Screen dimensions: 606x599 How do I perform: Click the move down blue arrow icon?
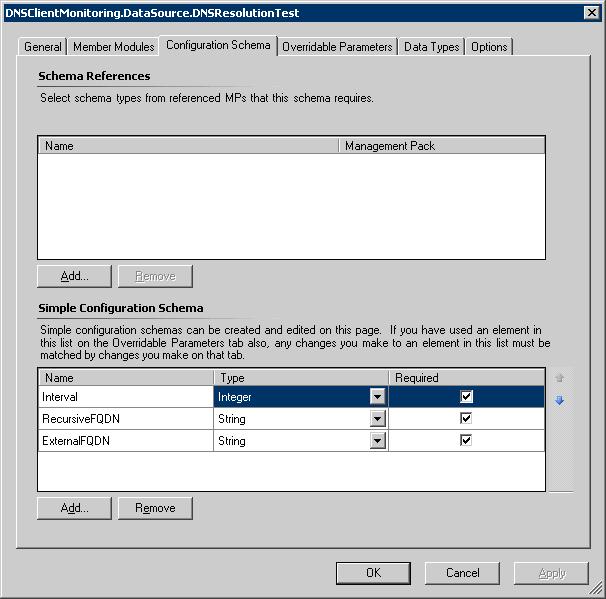tap(560, 400)
